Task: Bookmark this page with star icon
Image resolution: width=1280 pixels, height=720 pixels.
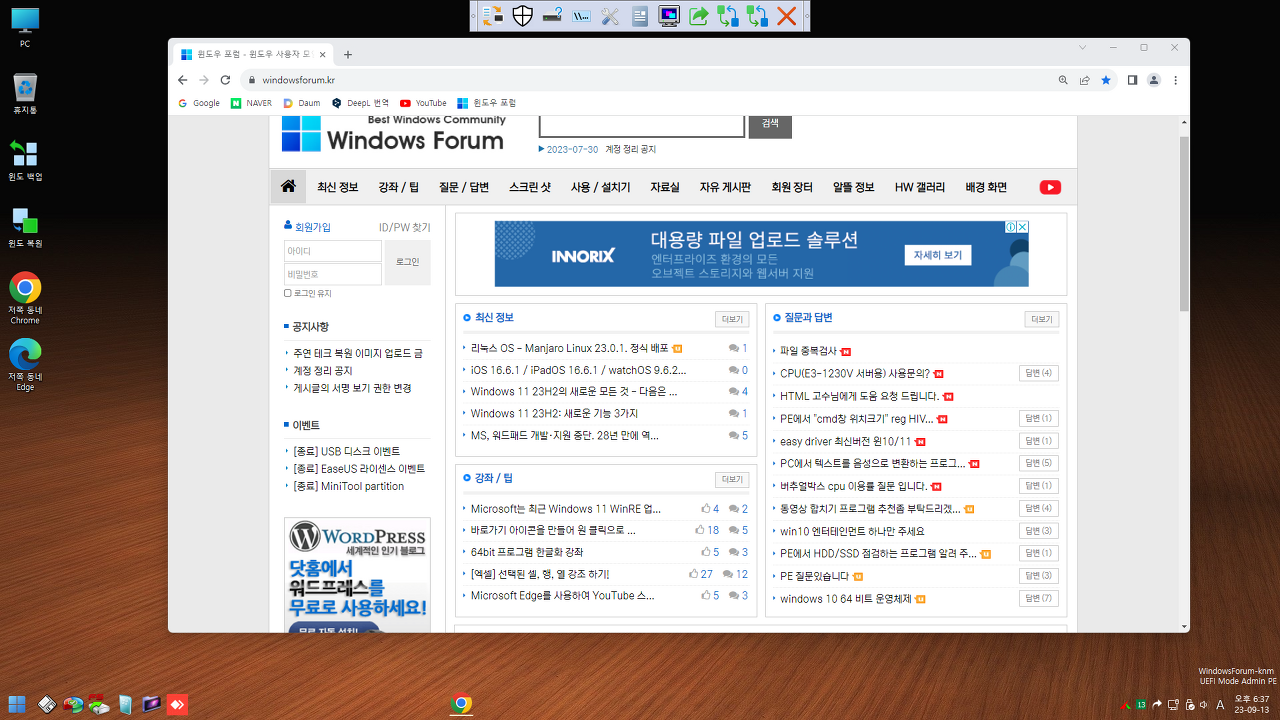Action: point(1106,80)
